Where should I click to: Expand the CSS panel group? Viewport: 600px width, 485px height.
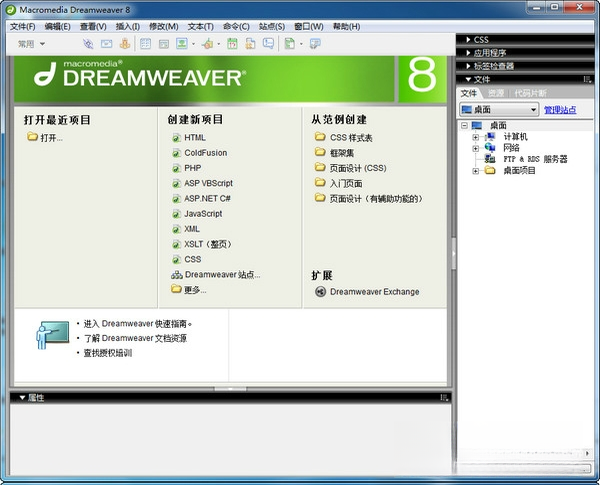[x=468, y=39]
